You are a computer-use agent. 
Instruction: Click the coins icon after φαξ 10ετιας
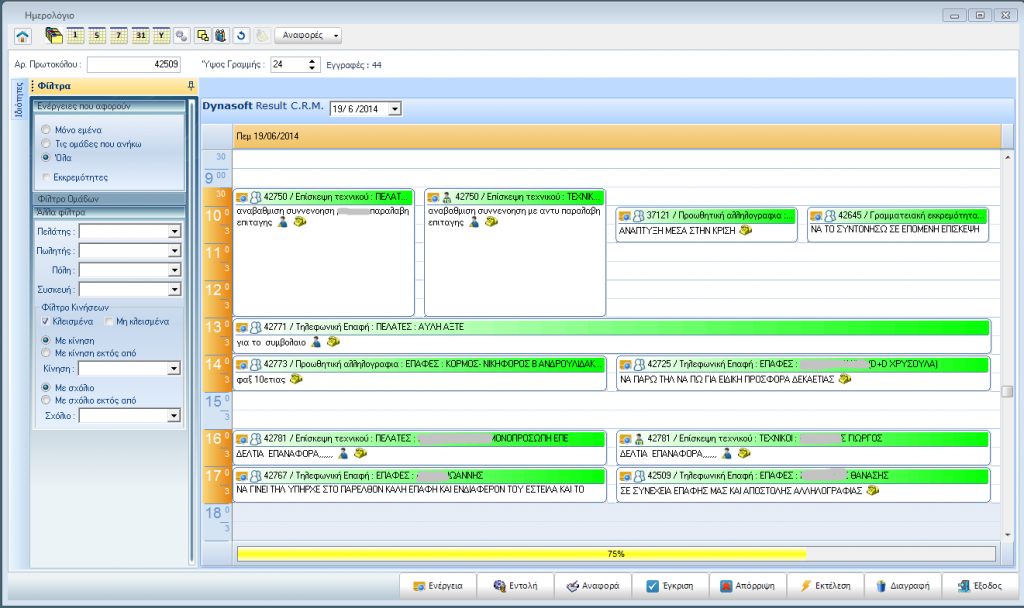[296, 379]
